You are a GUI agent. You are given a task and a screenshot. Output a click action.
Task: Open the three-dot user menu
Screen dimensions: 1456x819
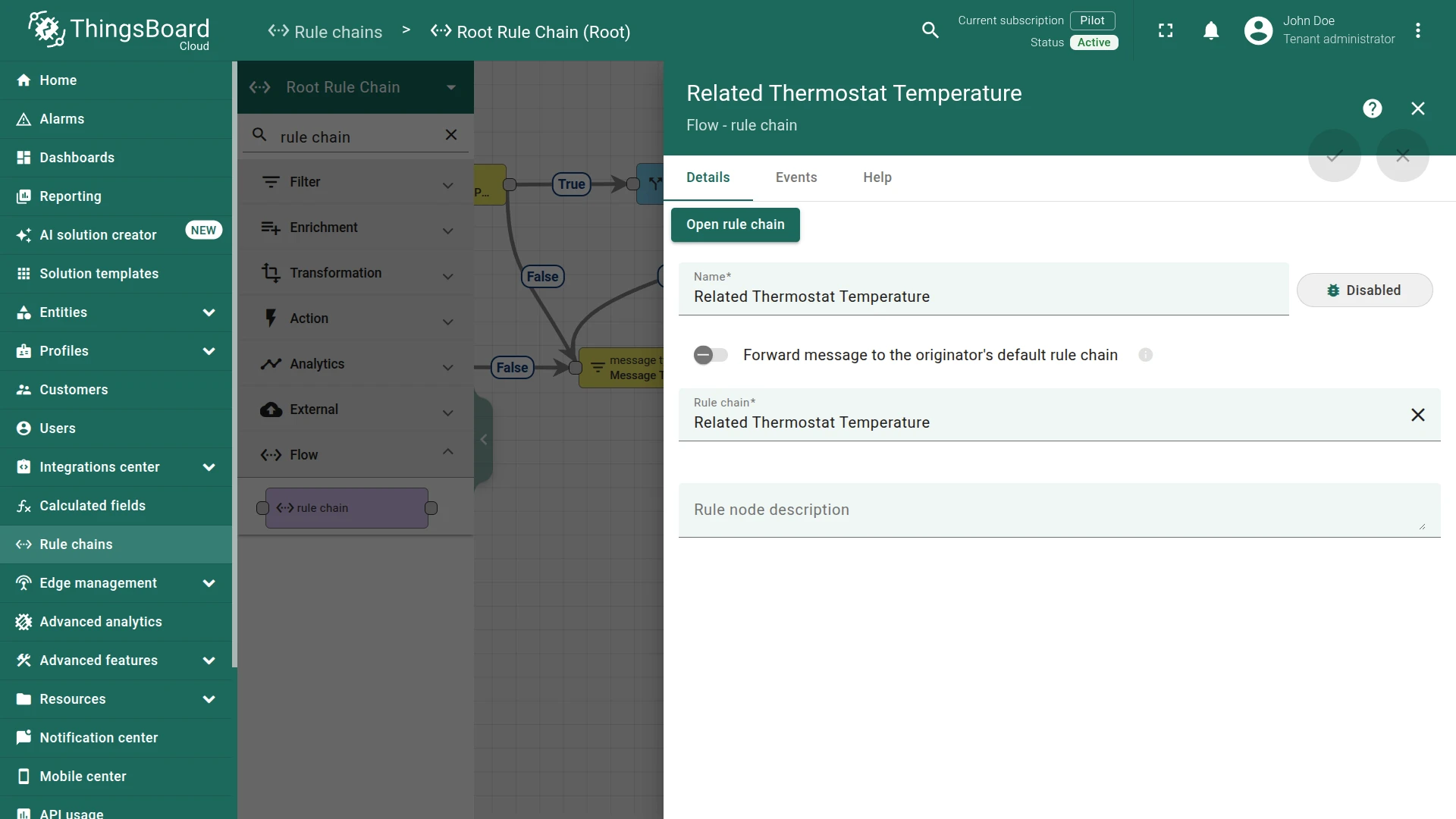click(x=1417, y=30)
